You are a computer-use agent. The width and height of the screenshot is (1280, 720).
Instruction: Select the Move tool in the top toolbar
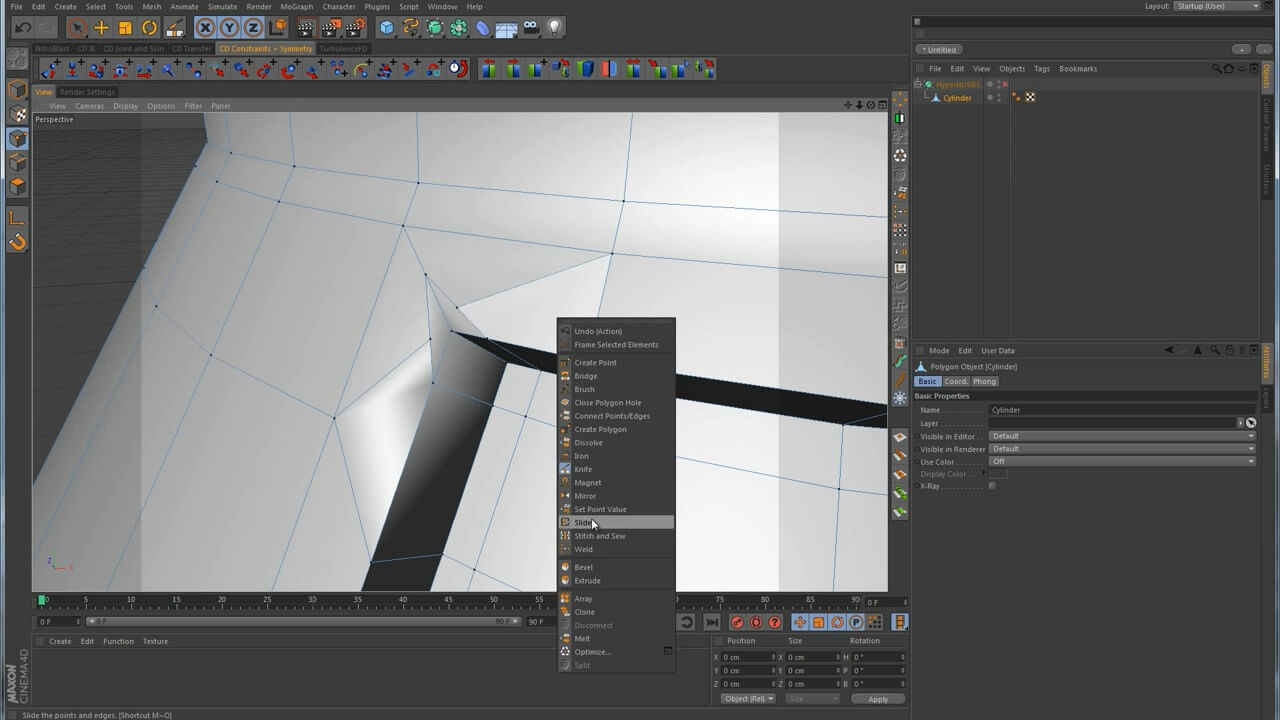[101, 28]
